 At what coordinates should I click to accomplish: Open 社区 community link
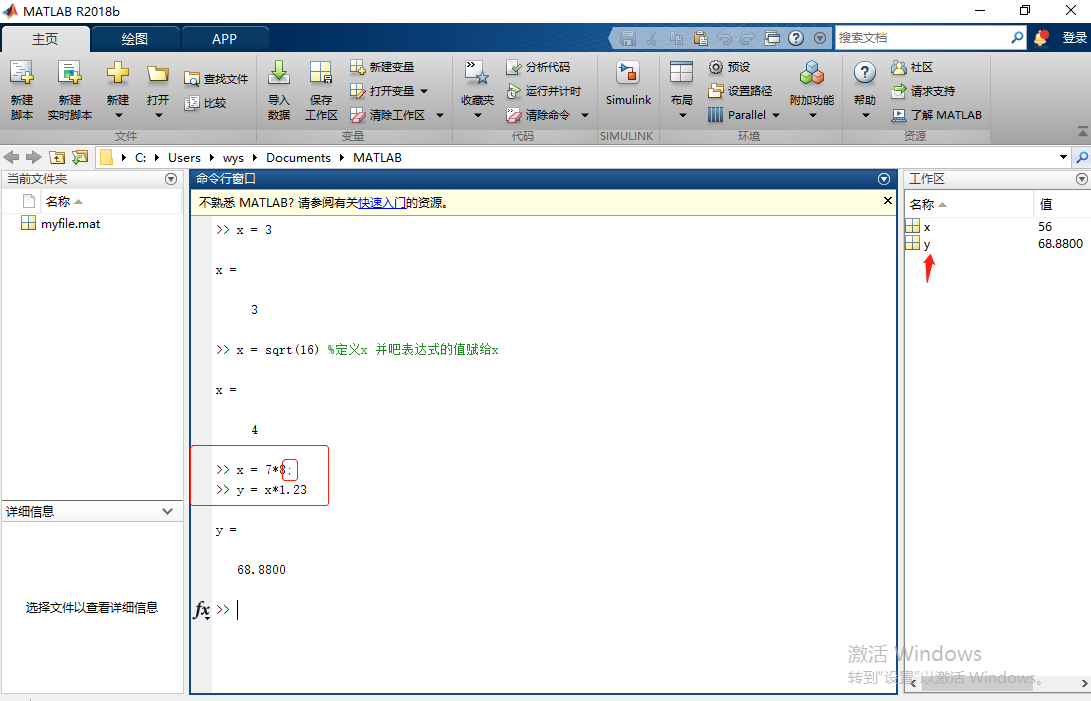click(x=911, y=68)
